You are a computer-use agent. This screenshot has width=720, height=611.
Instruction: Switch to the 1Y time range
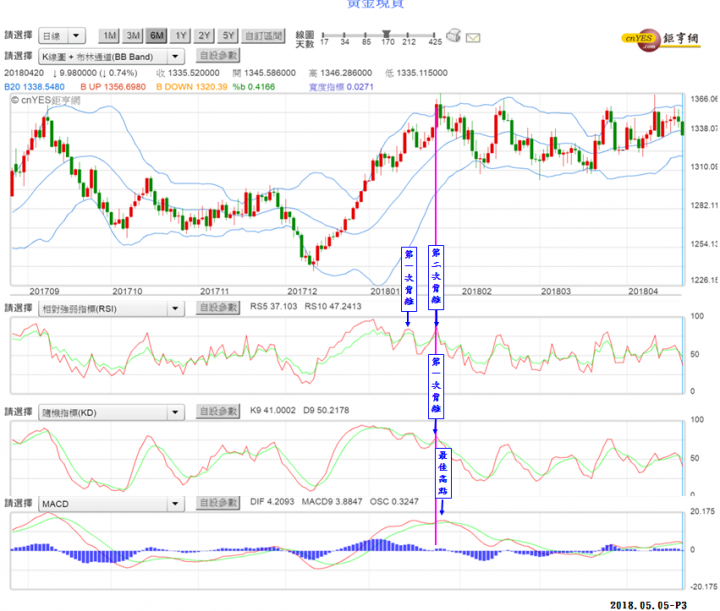pos(181,35)
